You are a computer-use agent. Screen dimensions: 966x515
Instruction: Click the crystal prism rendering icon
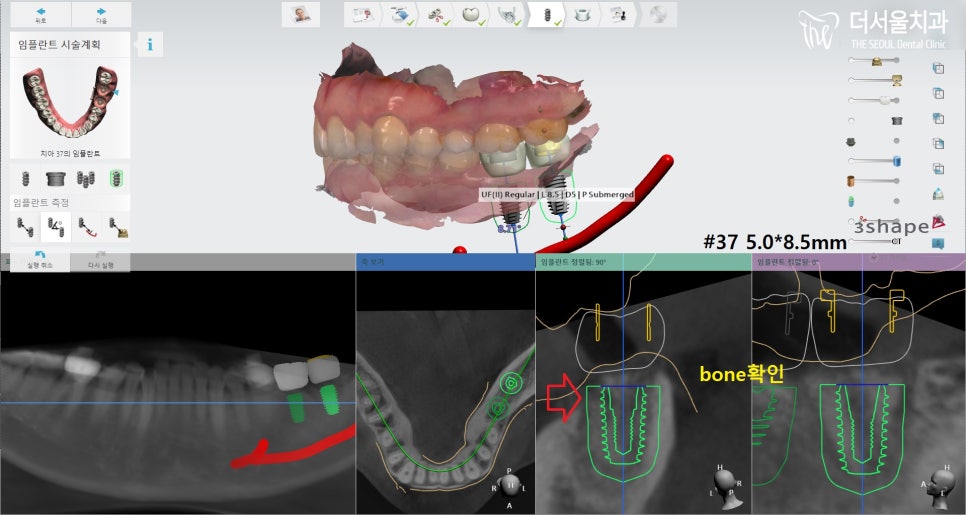(938, 194)
